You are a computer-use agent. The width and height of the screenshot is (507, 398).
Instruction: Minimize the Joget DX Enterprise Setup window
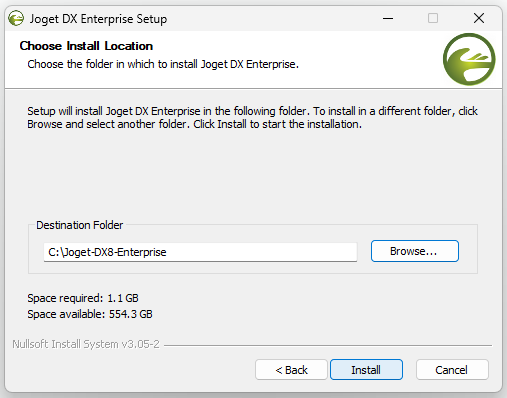tap(388, 18)
